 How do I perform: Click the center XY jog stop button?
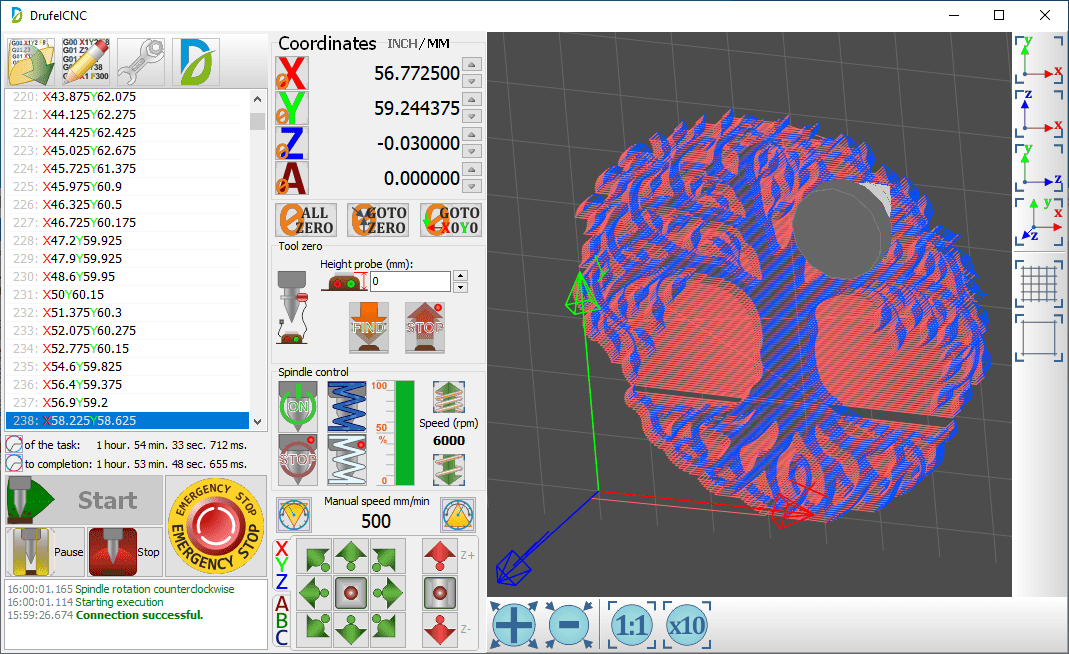click(x=351, y=593)
